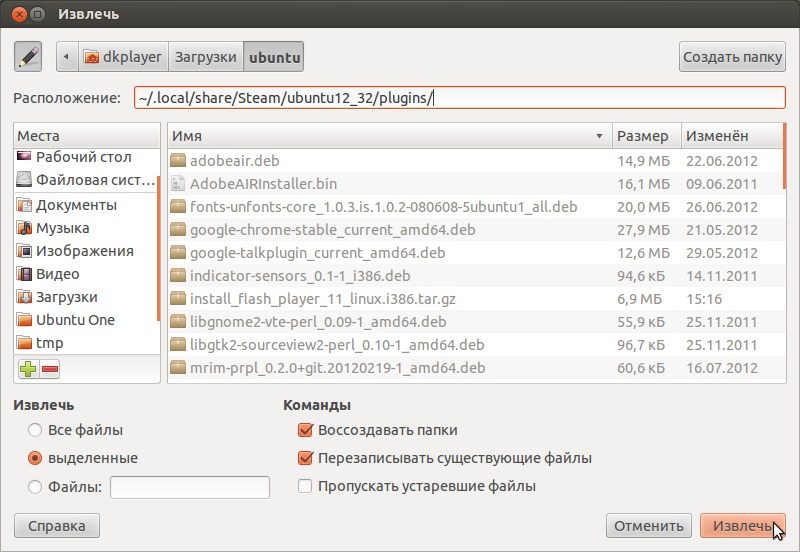Click the left arrow in path bar
This screenshot has height=552, width=800.
click(67, 57)
